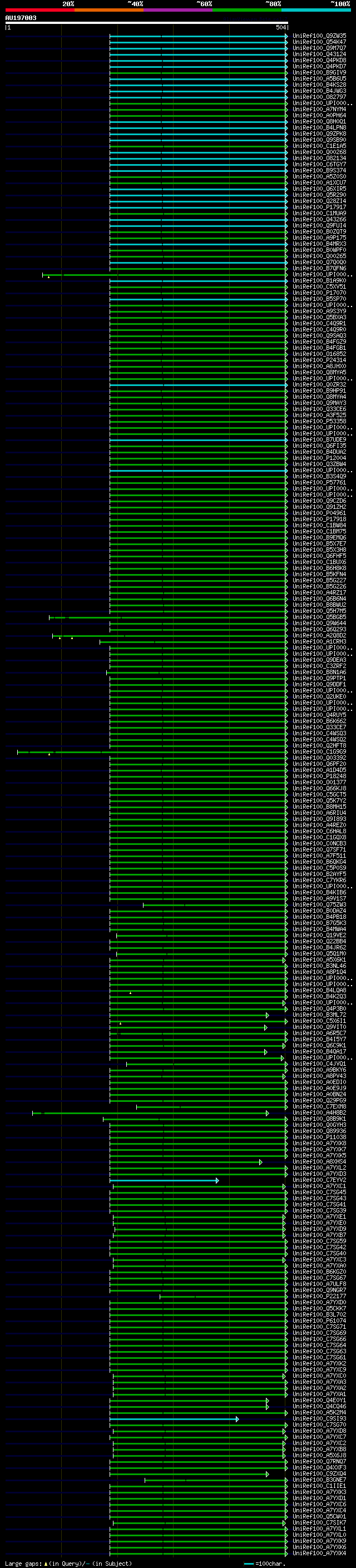Open hit UniRef100_B9GIV9
This screenshot has width=356, height=1568.
pos(319,72)
